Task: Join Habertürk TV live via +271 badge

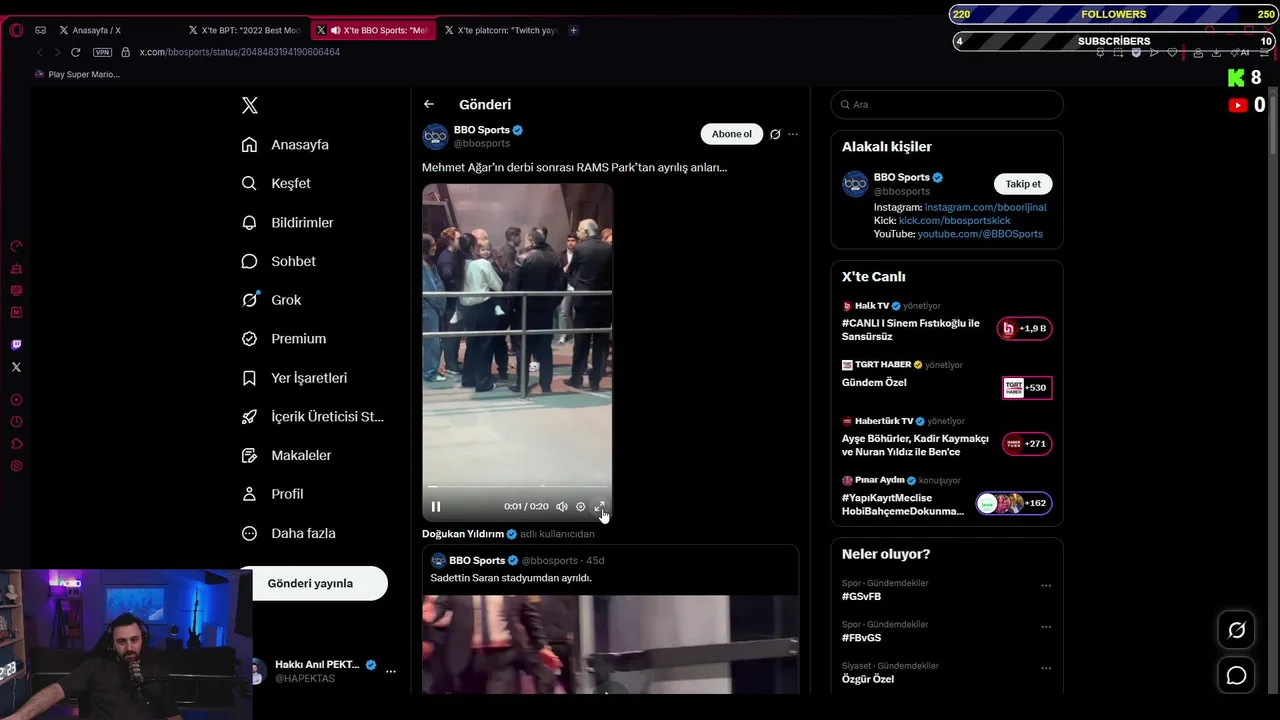Action: 1027,444
